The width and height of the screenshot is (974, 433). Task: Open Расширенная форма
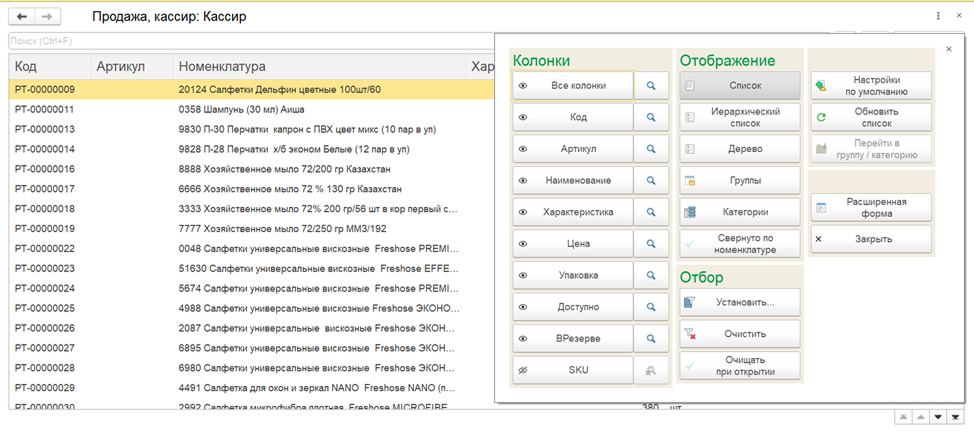point(872,207)
